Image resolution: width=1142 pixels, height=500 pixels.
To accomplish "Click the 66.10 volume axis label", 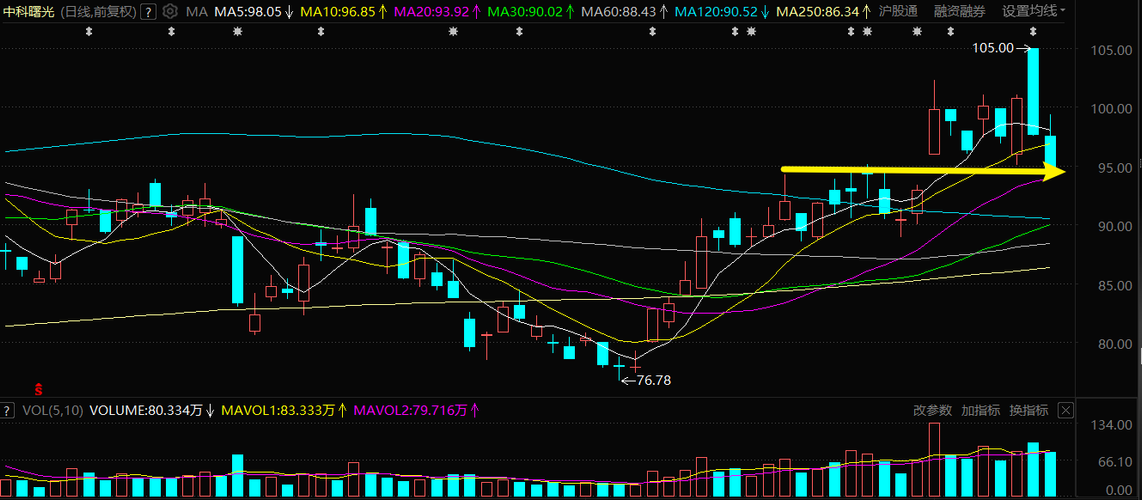I will [x=1117, y=462].
